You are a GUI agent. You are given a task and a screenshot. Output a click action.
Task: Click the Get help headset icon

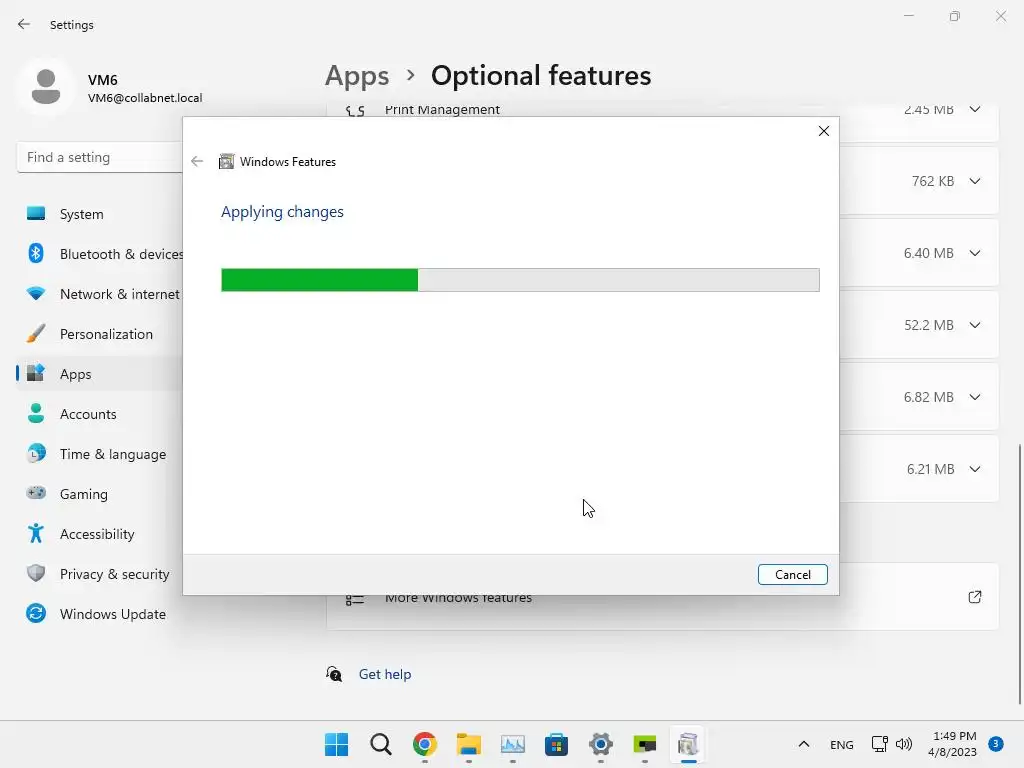[x=334, y=674]
